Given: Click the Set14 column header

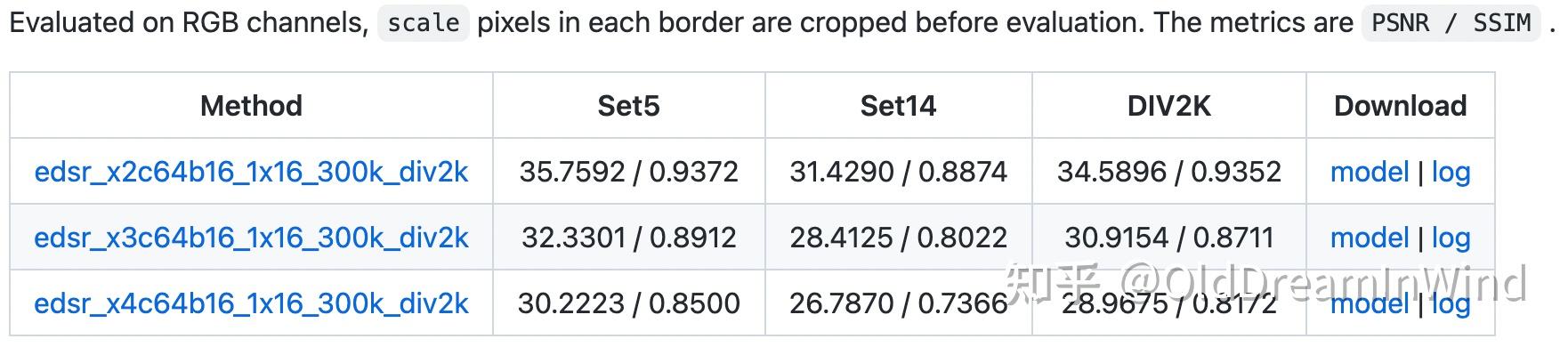Looking at the screenshot, I should click(x=898, y=106).
